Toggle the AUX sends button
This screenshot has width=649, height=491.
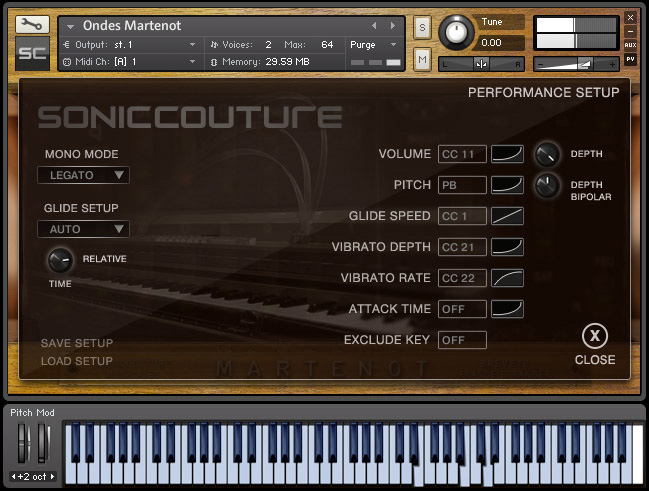630,45
